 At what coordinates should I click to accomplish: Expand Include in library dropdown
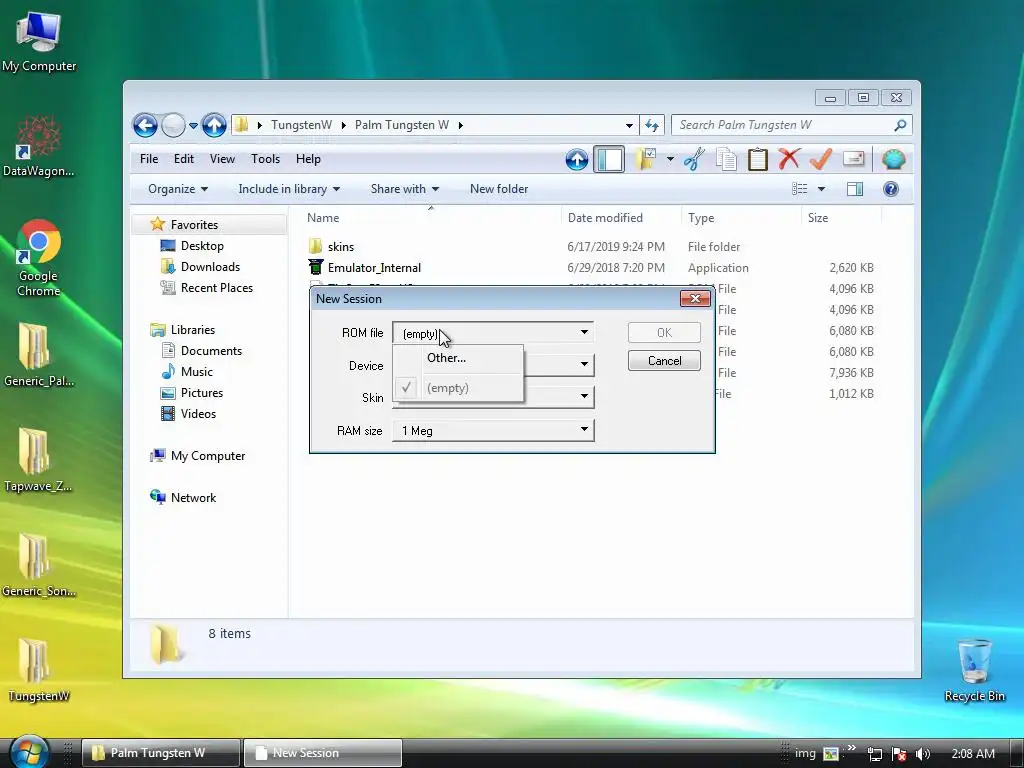pos(289,189)
